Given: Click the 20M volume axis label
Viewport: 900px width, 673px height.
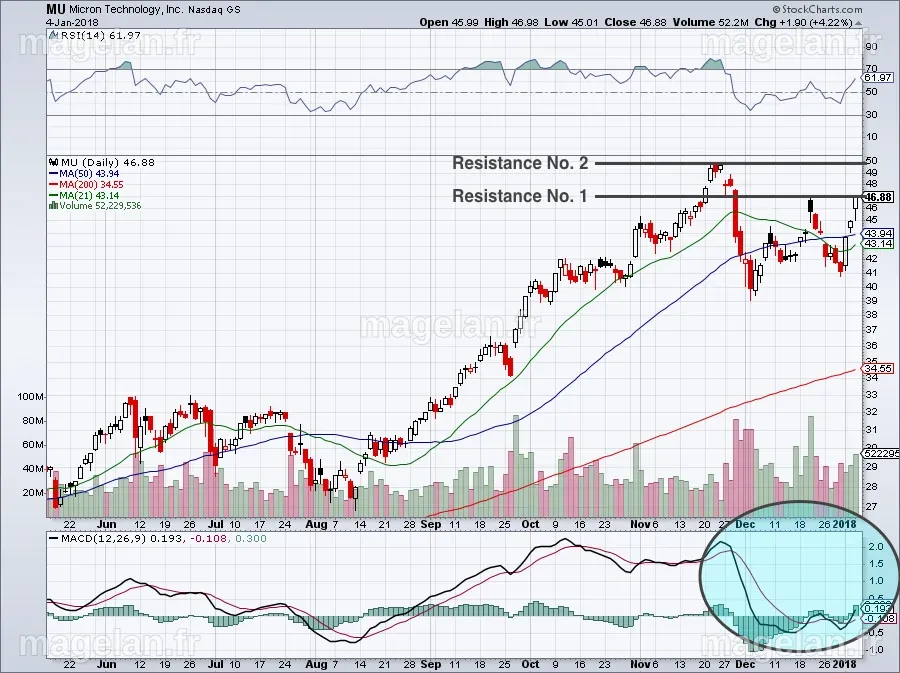Looking at the screenshot, I should click(33, 492).
